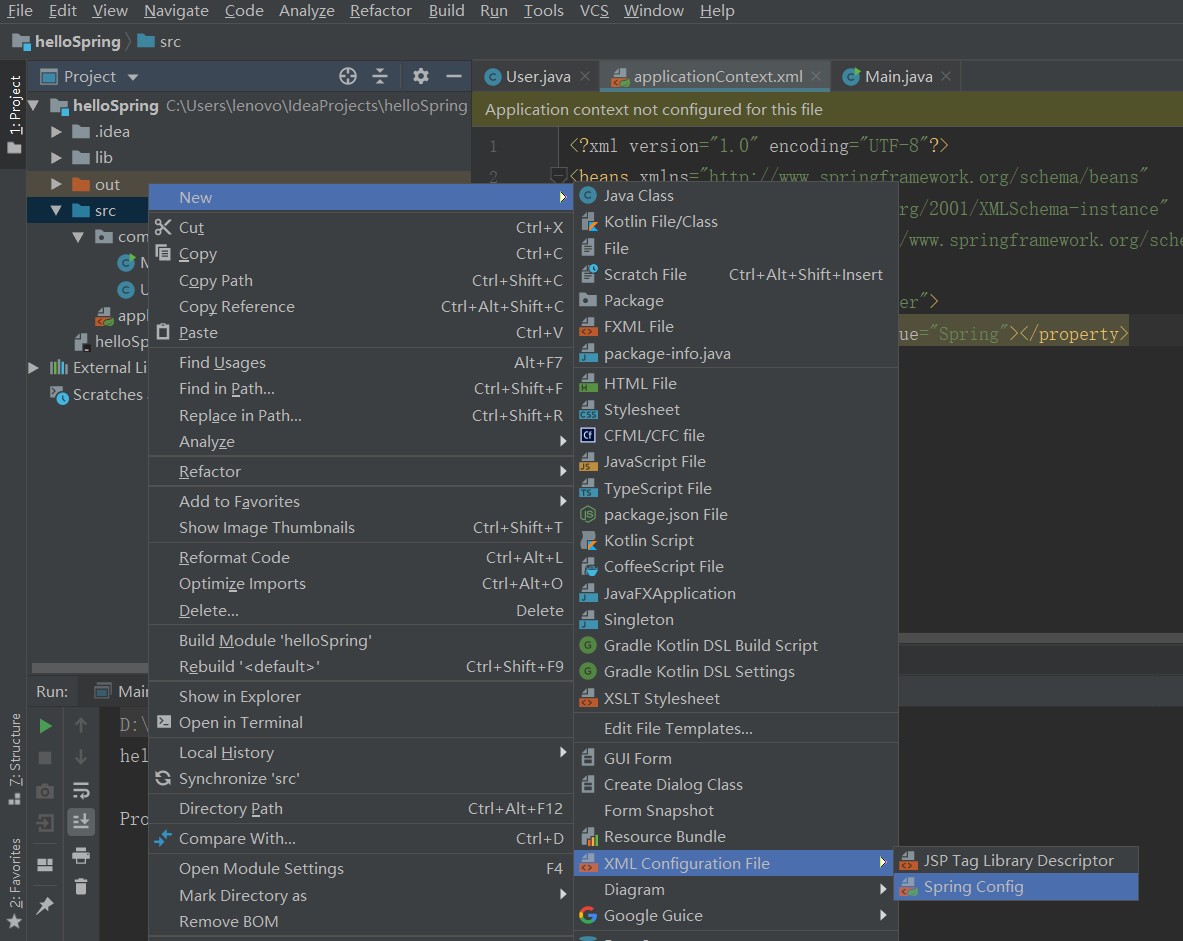
Task: Open the Project view dropdown arrow
Action: (134, 77)
